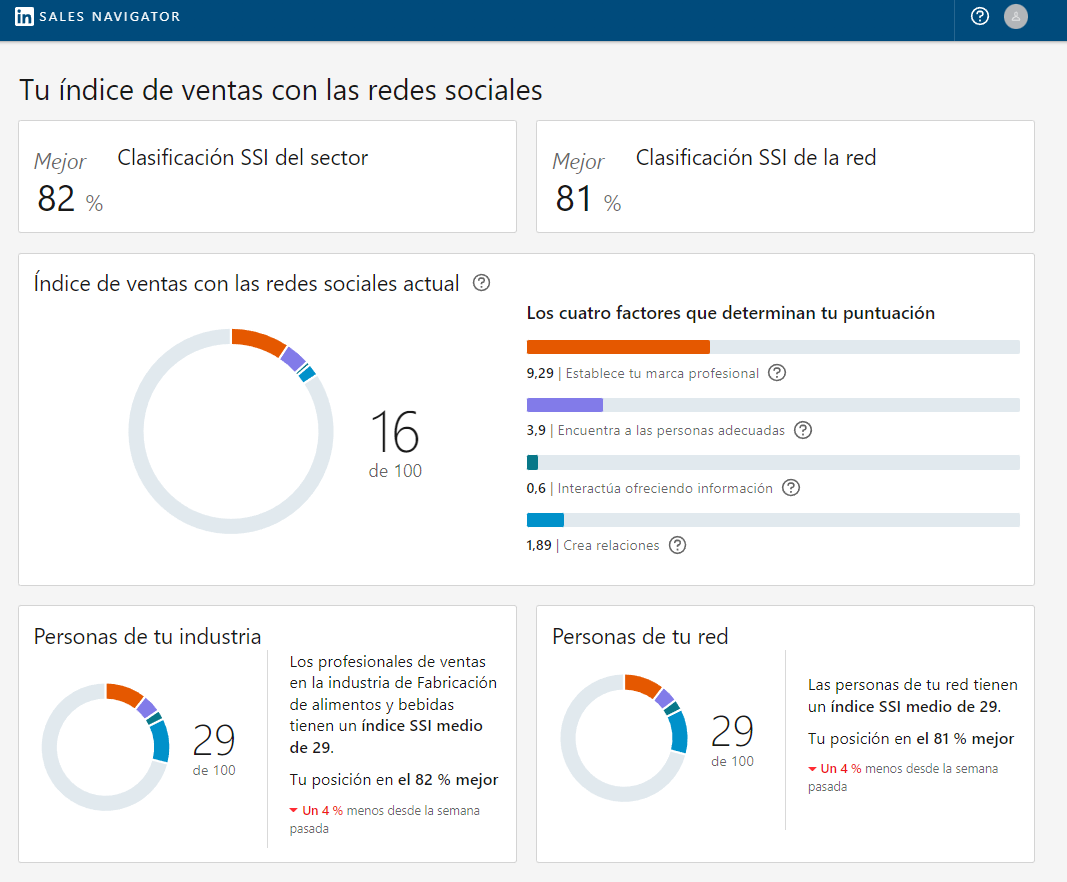Click the 1,89 score value
Screen dimensions: 1067x882
pyautogui.click(x=539, y=546)
